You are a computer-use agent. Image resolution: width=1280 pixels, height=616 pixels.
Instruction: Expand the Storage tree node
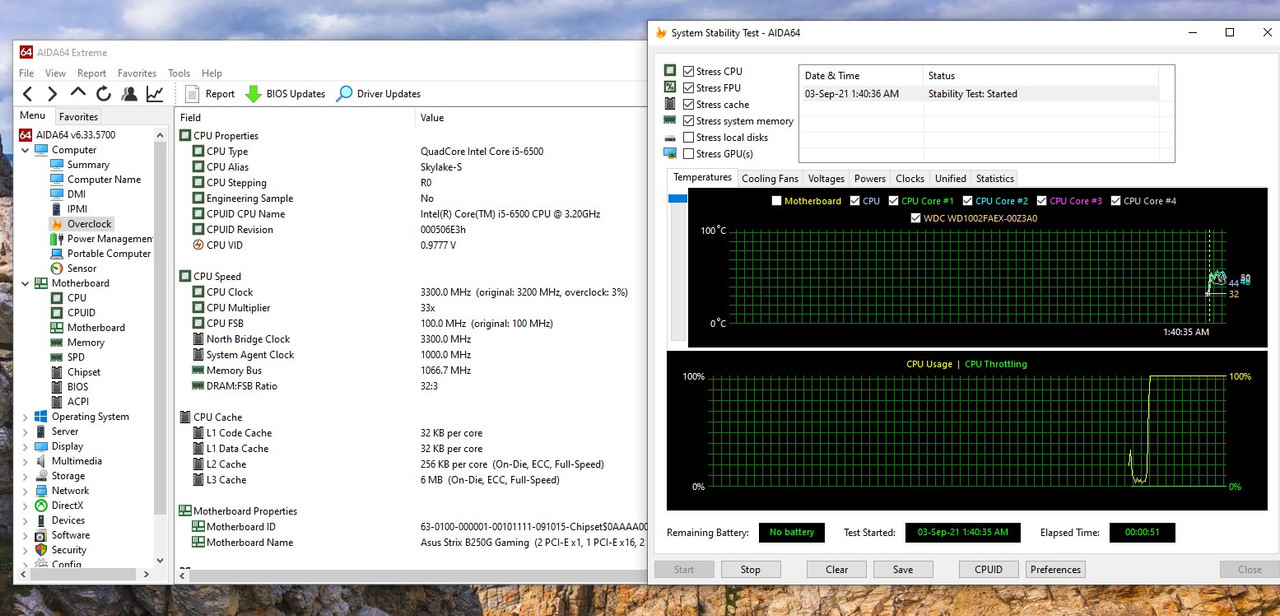[x=25, y=476]
